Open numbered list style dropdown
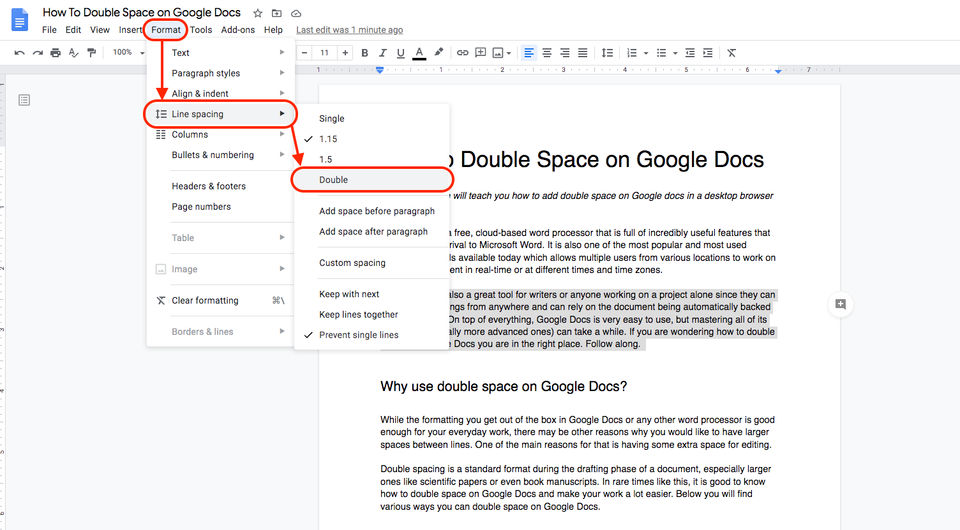Screen dimensions: 960x530 (646, 53)
